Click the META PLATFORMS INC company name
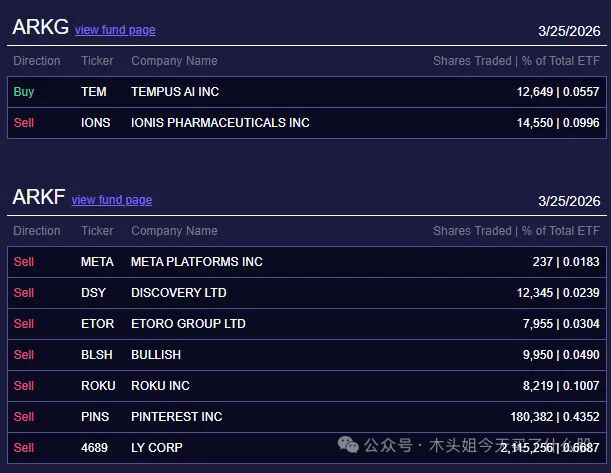 click(197, 262)
